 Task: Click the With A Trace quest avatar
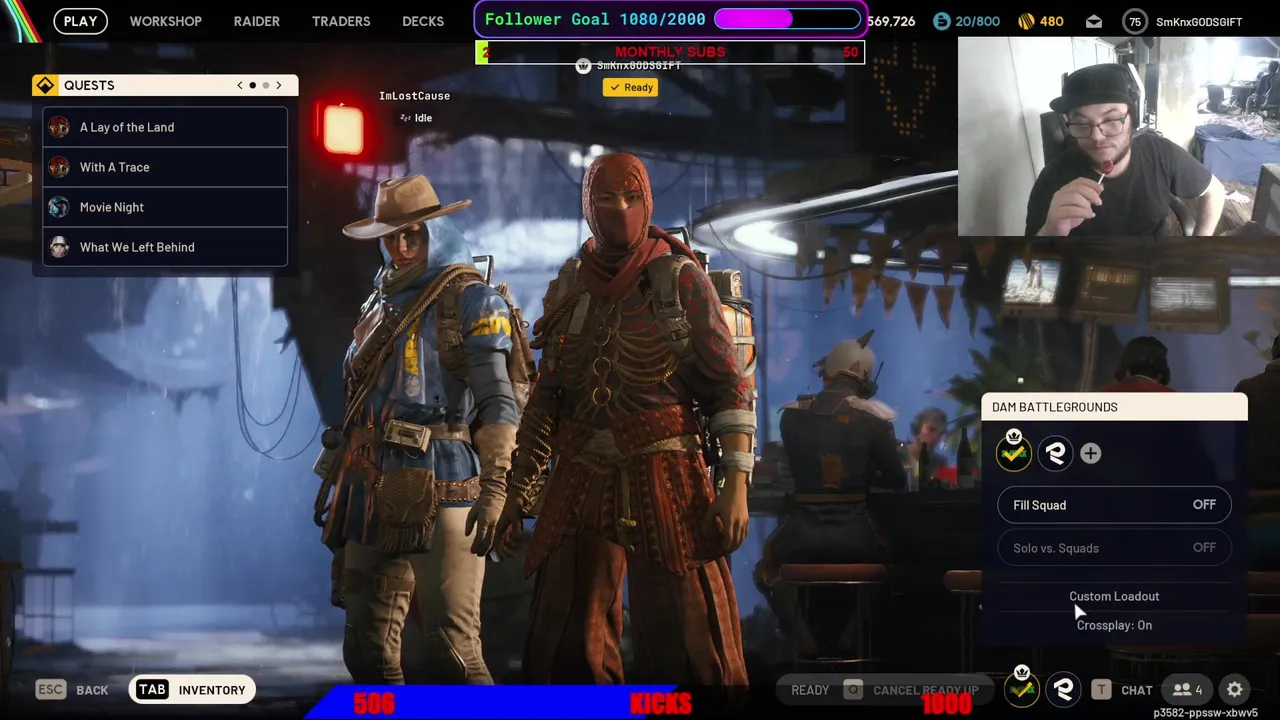[x=59, y=167]
